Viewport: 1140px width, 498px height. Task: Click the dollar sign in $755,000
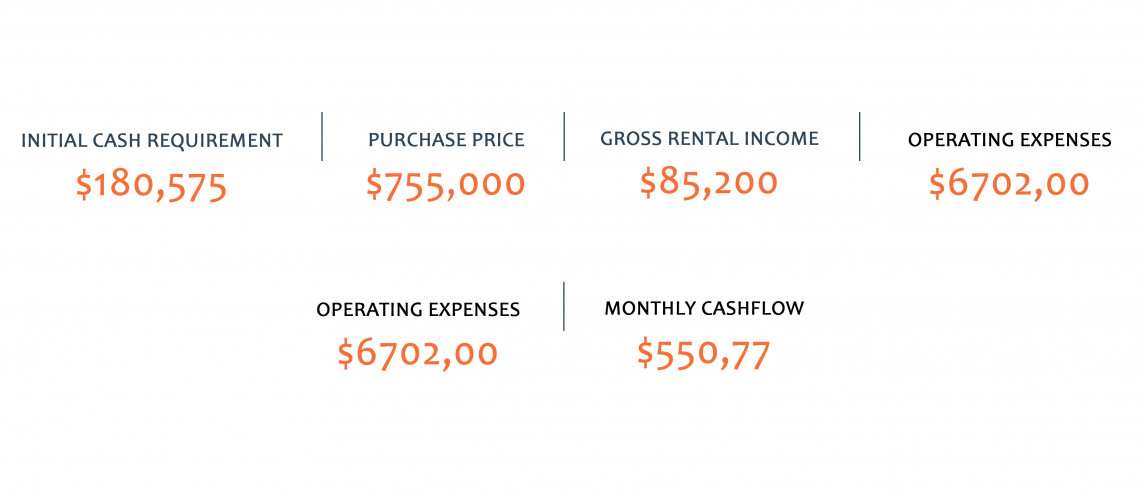click(374, 185)
